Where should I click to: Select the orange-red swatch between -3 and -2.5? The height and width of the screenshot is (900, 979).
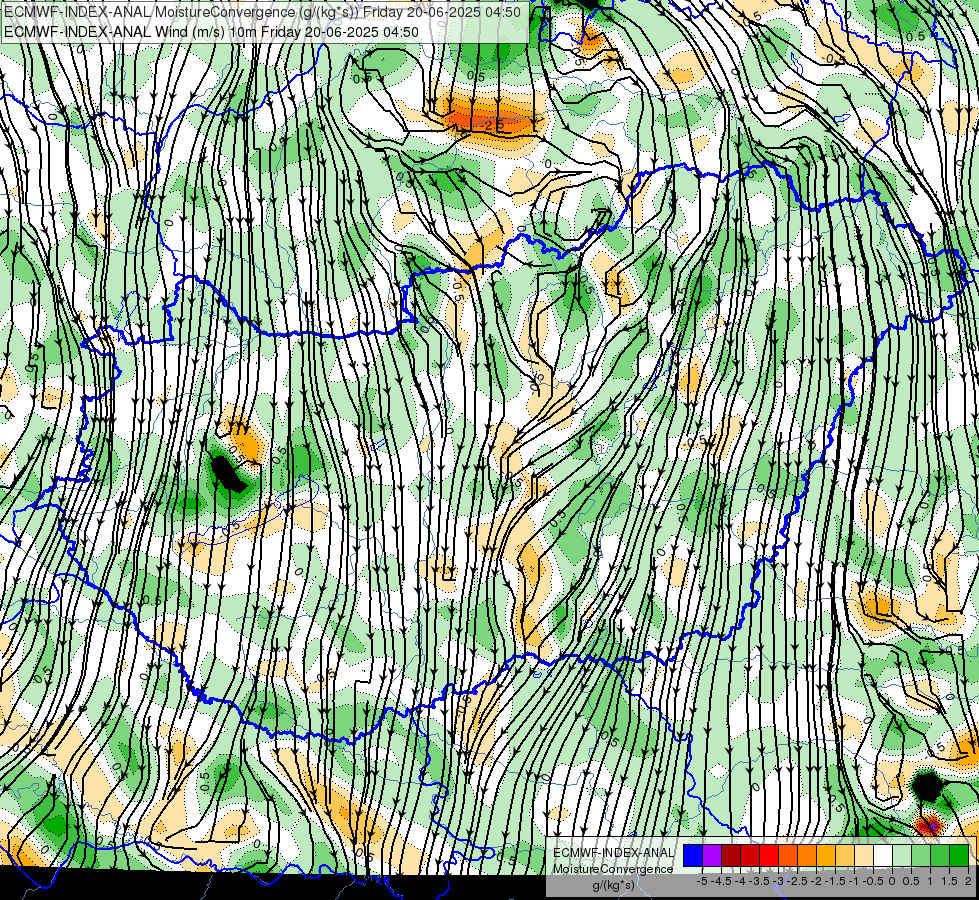click(x=788, y=856)
